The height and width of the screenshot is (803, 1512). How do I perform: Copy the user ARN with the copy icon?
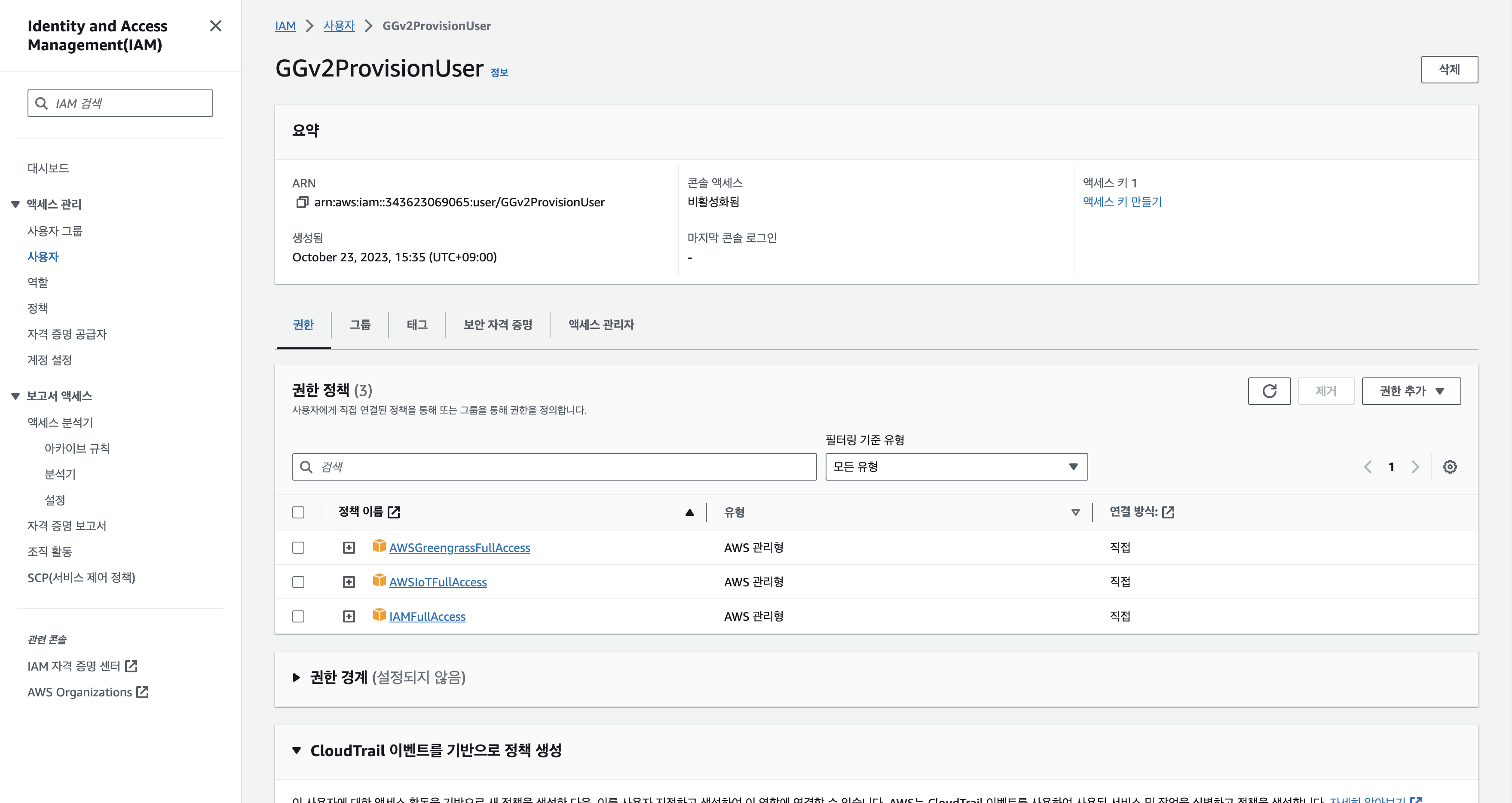pyautogui.click(x=302, y=202)
